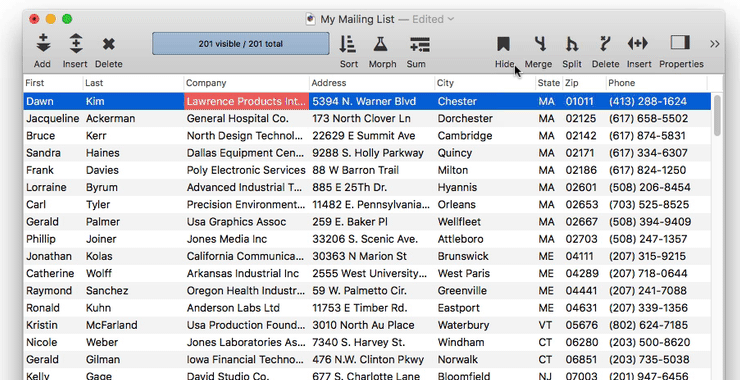Image resolution: width=740 pixels, height=380 pixels.
Task: Click the first name Lorraine
Action: pyautogui.click(x=46, y=187)
